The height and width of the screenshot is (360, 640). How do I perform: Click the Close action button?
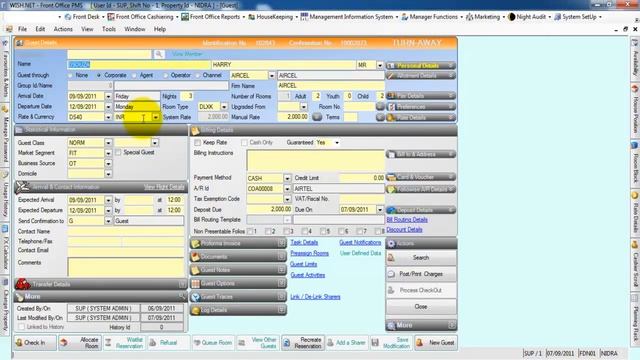pyautogui.click(x=421, y=307)
